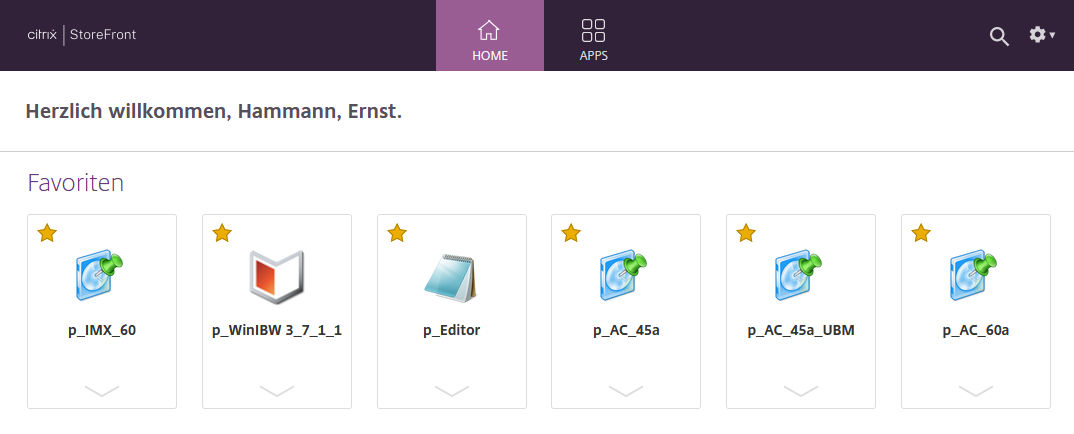Launch the p_AC_60a application icon
Screen dimensions: 1074x434
975,277
